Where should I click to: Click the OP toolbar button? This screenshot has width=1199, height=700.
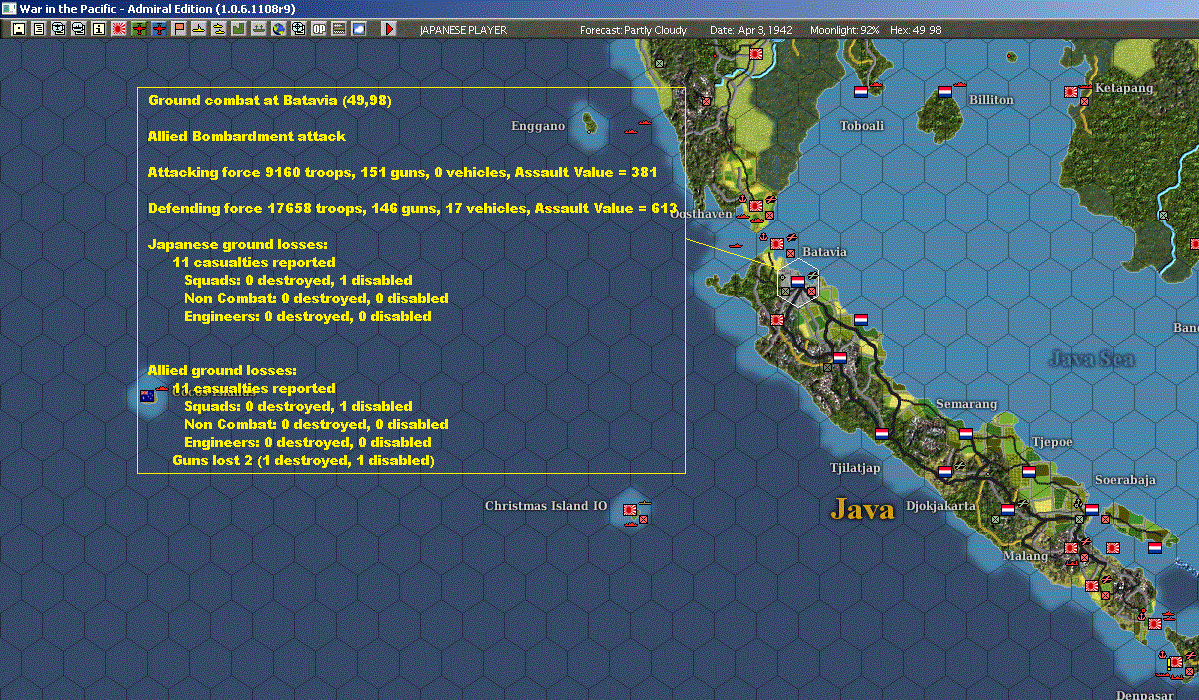(x=319, y=29)
